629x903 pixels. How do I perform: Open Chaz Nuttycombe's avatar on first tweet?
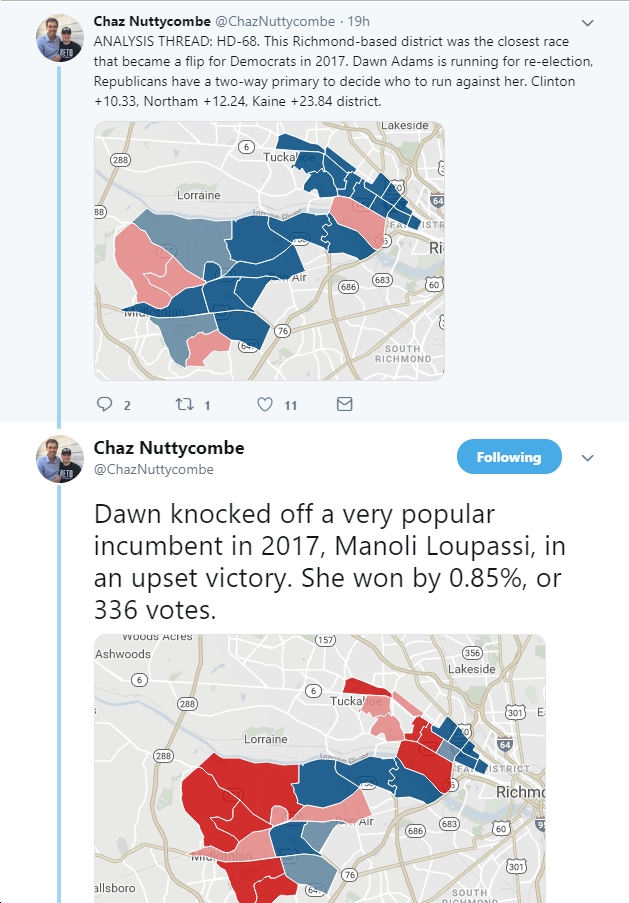coord(60,37)
